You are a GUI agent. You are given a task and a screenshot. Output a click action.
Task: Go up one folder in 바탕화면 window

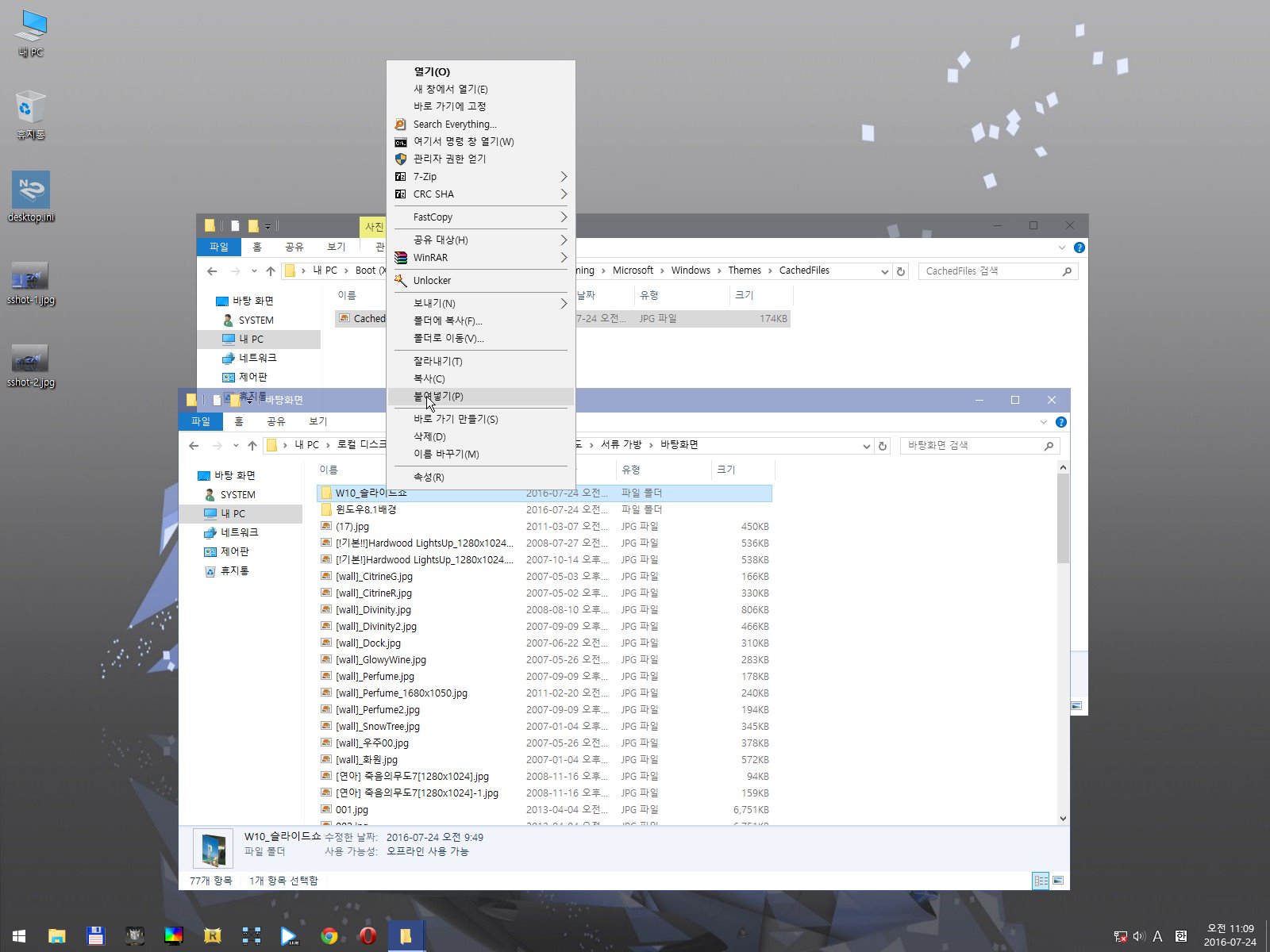(252, 445)
